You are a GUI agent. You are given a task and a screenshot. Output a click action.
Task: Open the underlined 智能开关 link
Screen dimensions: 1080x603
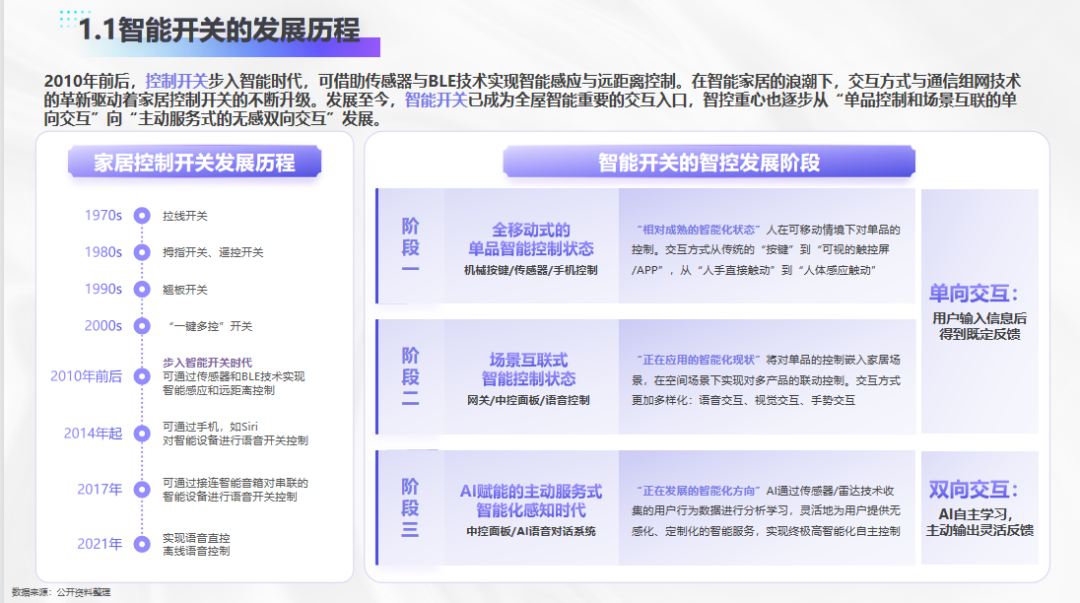[435, 100]
